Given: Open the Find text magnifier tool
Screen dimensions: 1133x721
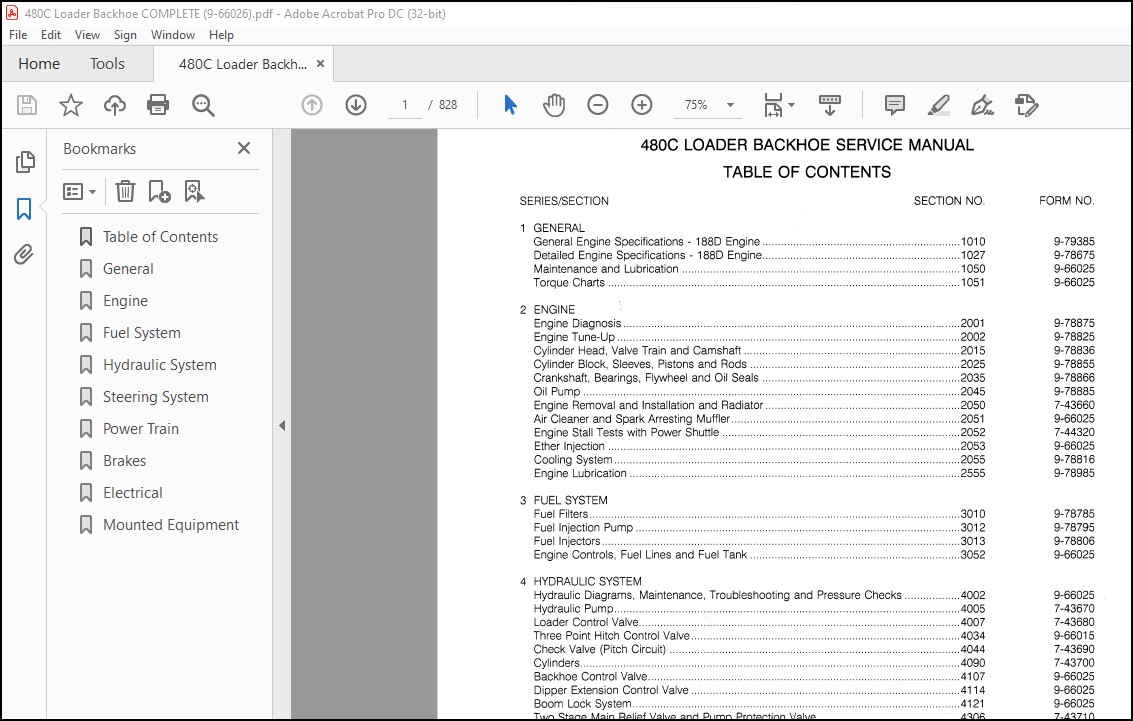Looking at the screenshot, I should (x=203, y=105).
